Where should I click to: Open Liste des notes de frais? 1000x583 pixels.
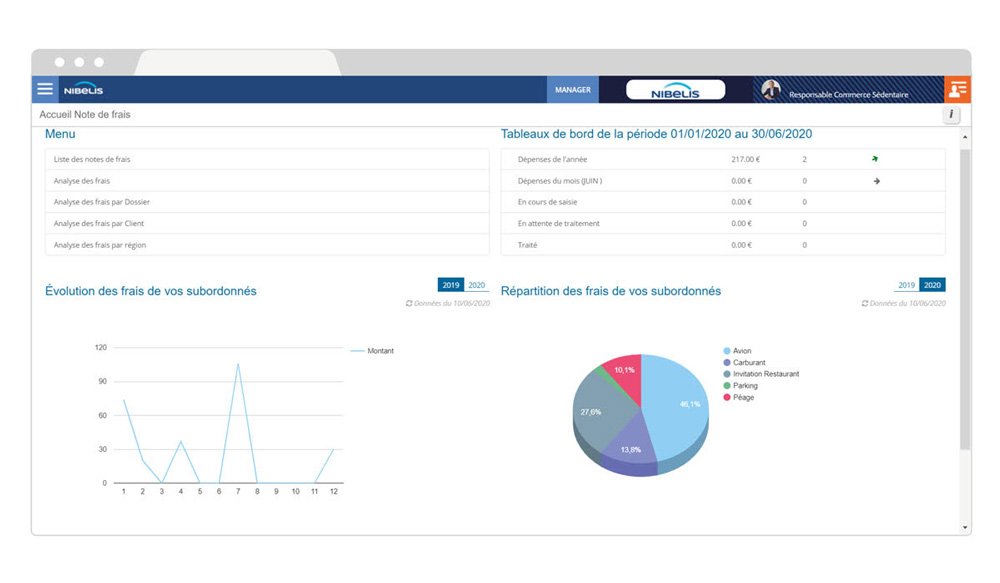pos(92,159)
